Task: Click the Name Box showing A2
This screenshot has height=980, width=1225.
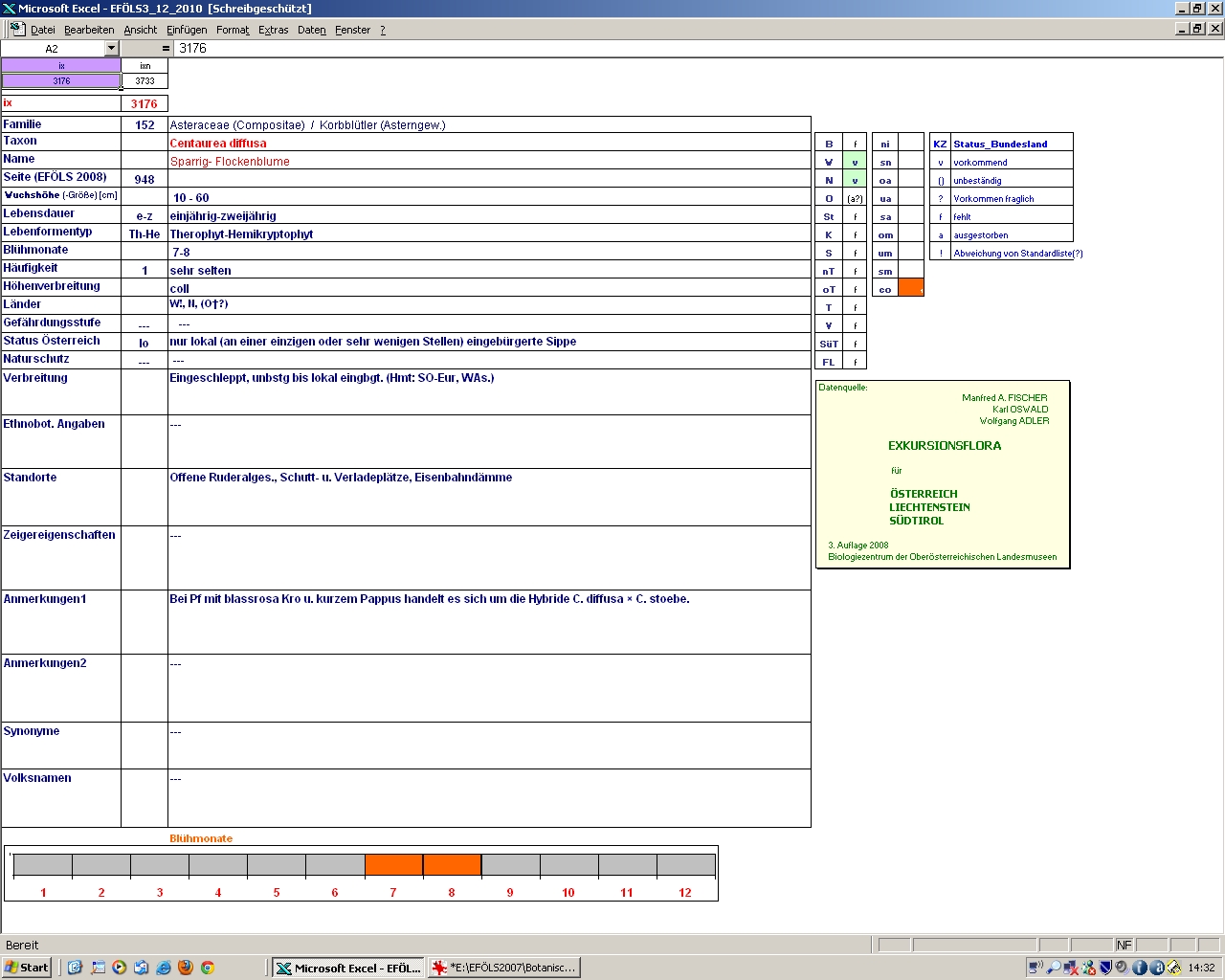Action: coord(53,48)
